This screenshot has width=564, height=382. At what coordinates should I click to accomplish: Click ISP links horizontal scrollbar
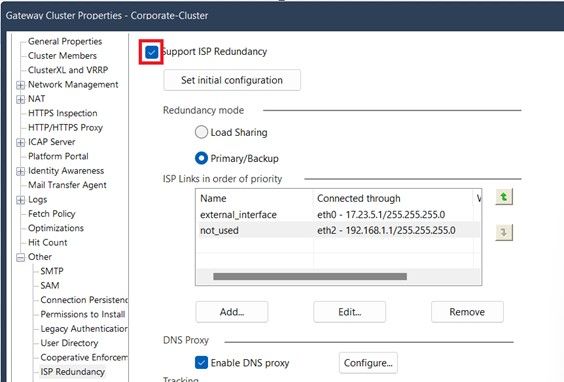(x=310, y=276)
